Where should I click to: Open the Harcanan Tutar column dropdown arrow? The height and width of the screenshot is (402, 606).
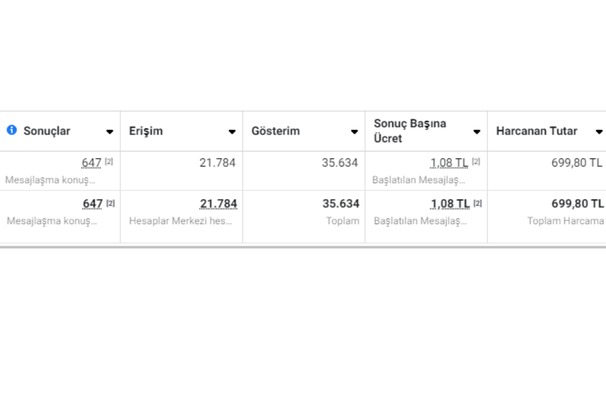599,132
